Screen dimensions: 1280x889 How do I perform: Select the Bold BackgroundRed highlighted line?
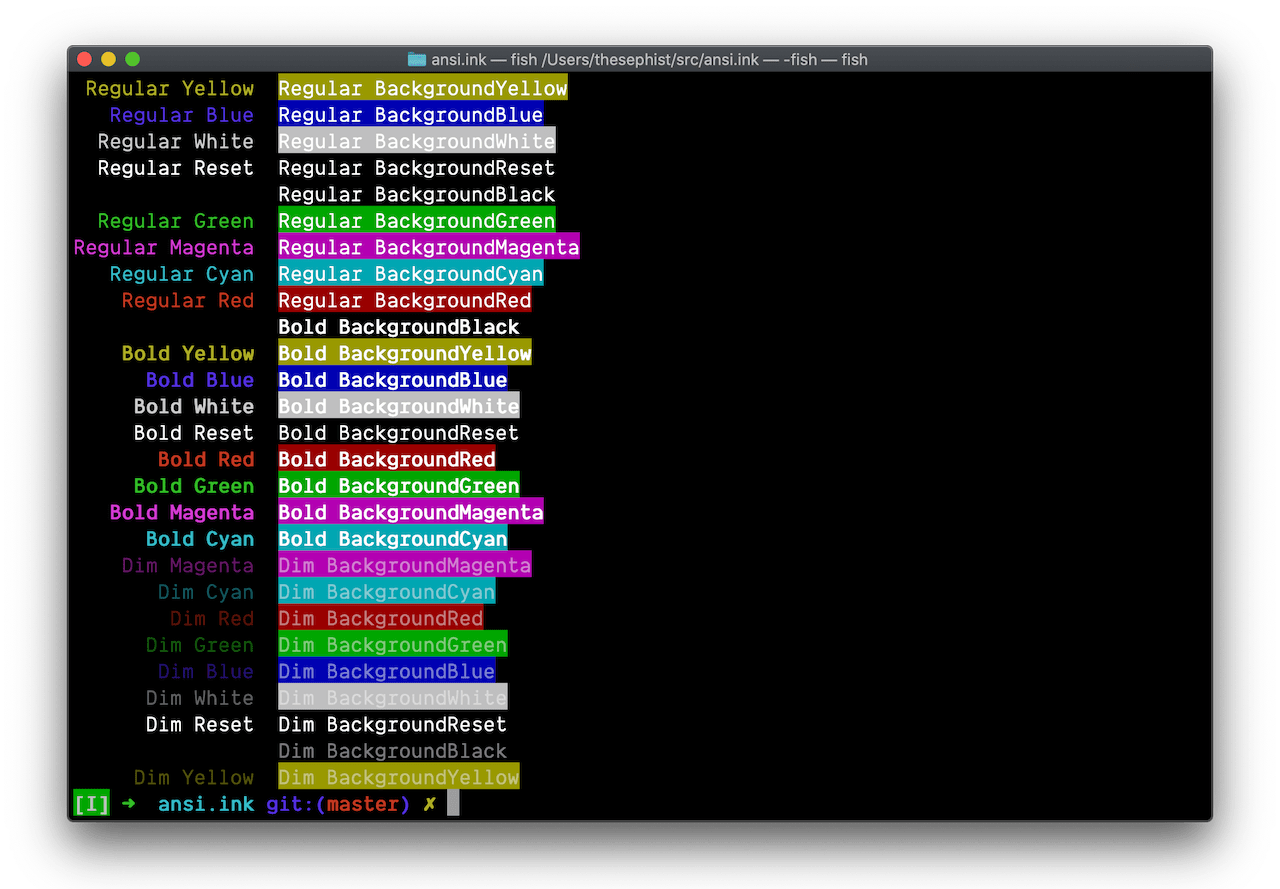[387, 459]
